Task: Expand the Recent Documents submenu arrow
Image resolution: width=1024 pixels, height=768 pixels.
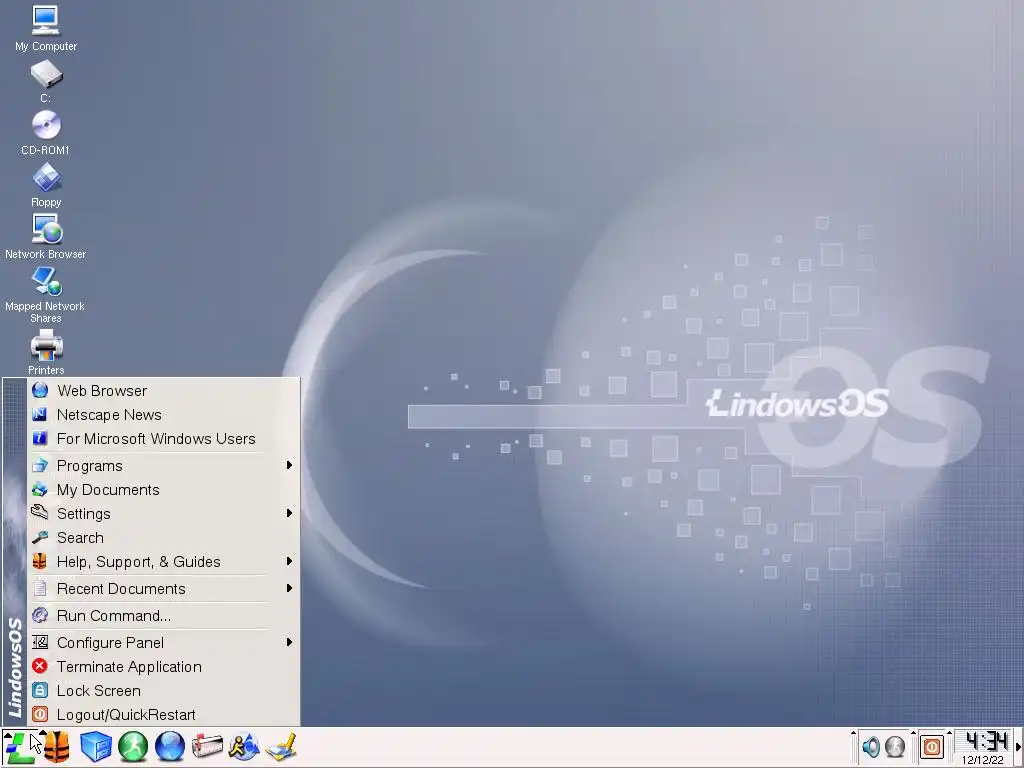Action: [289, 588]
